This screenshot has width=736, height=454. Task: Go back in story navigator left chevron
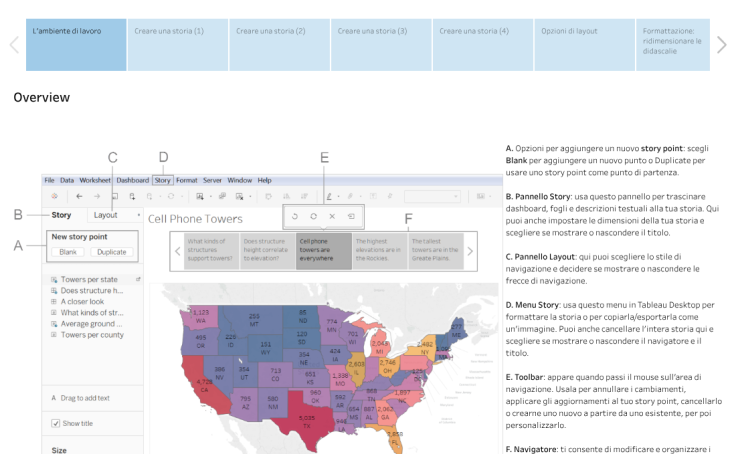tap(177, 251)
